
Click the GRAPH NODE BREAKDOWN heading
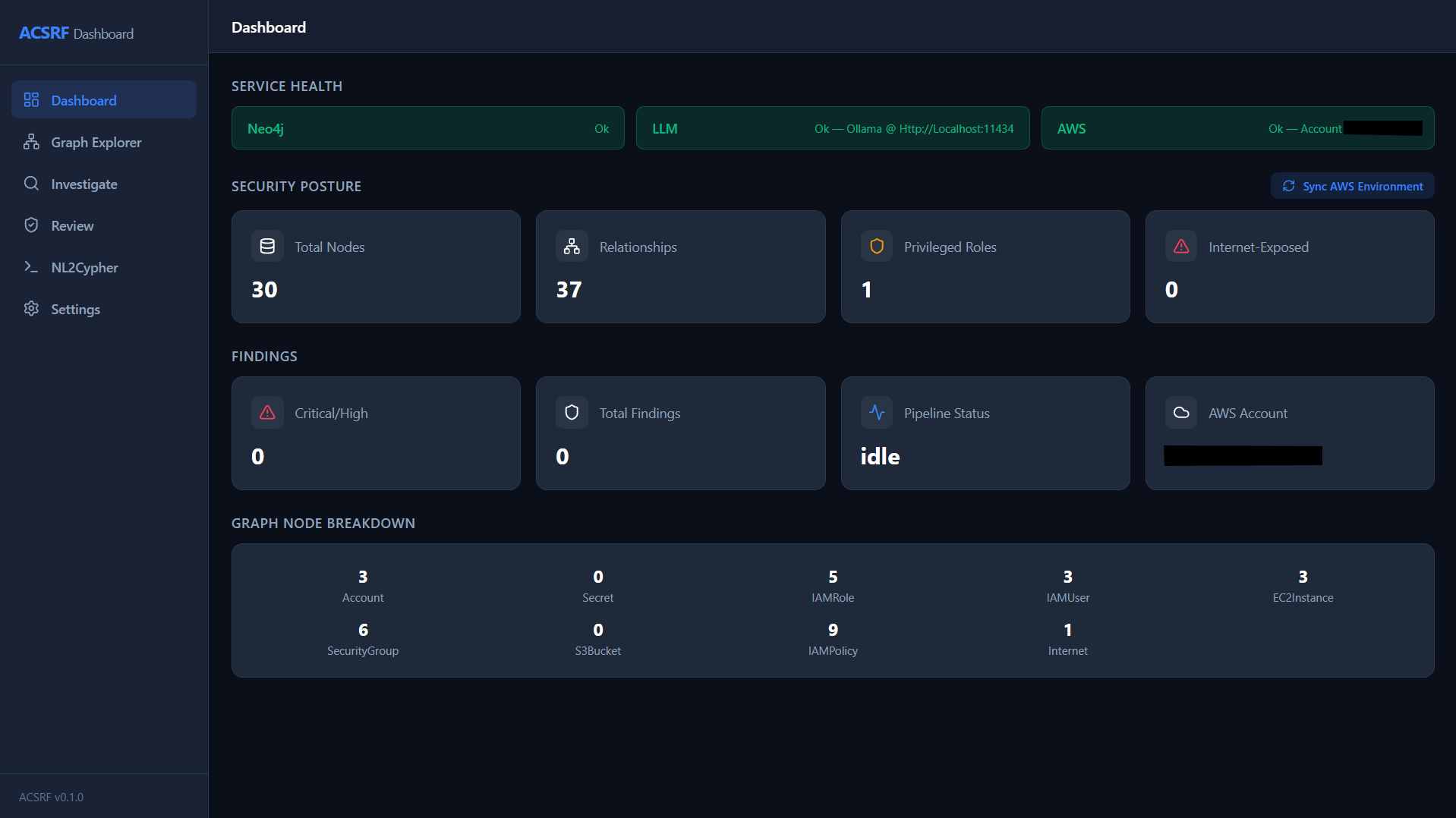coord(323,524)
